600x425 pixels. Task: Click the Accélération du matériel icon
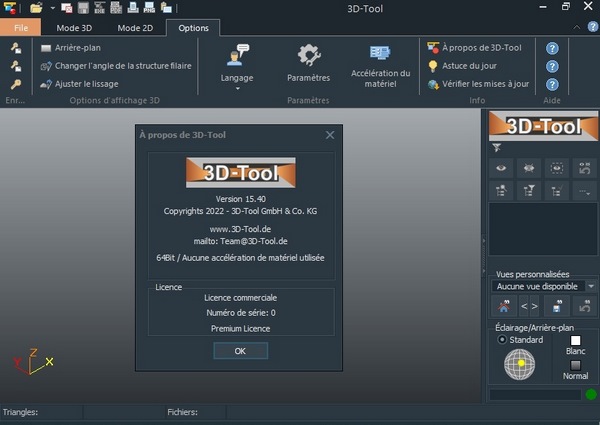click(x=380, y=55)
